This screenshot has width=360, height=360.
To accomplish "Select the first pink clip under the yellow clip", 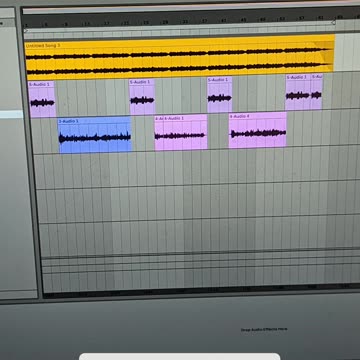I will [x=42, y=99].
